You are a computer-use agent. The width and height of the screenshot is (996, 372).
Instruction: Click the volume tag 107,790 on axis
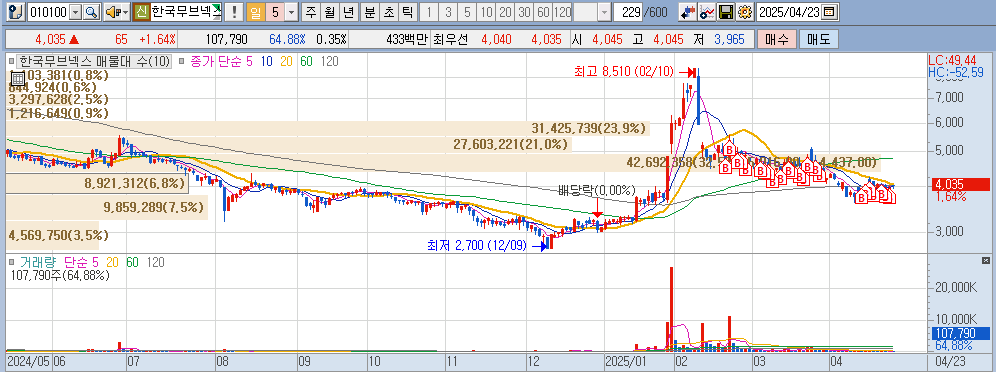(959, 333)
